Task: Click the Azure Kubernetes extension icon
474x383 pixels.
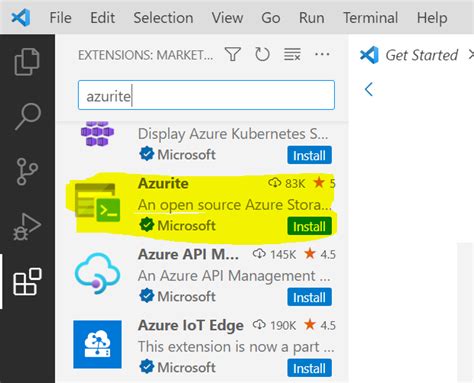Action: point(97,134)
